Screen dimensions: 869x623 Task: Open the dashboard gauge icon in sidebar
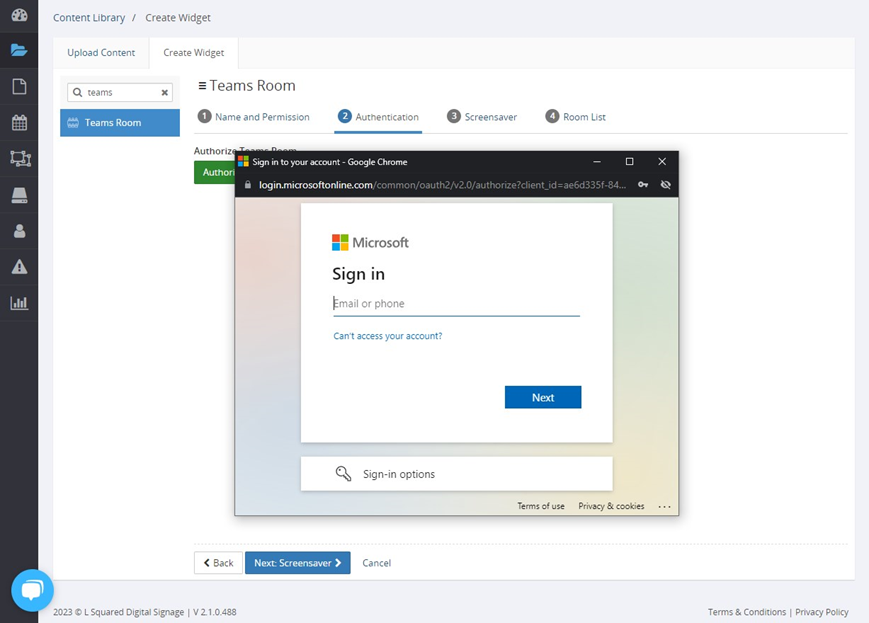click(x=19, y=15)
